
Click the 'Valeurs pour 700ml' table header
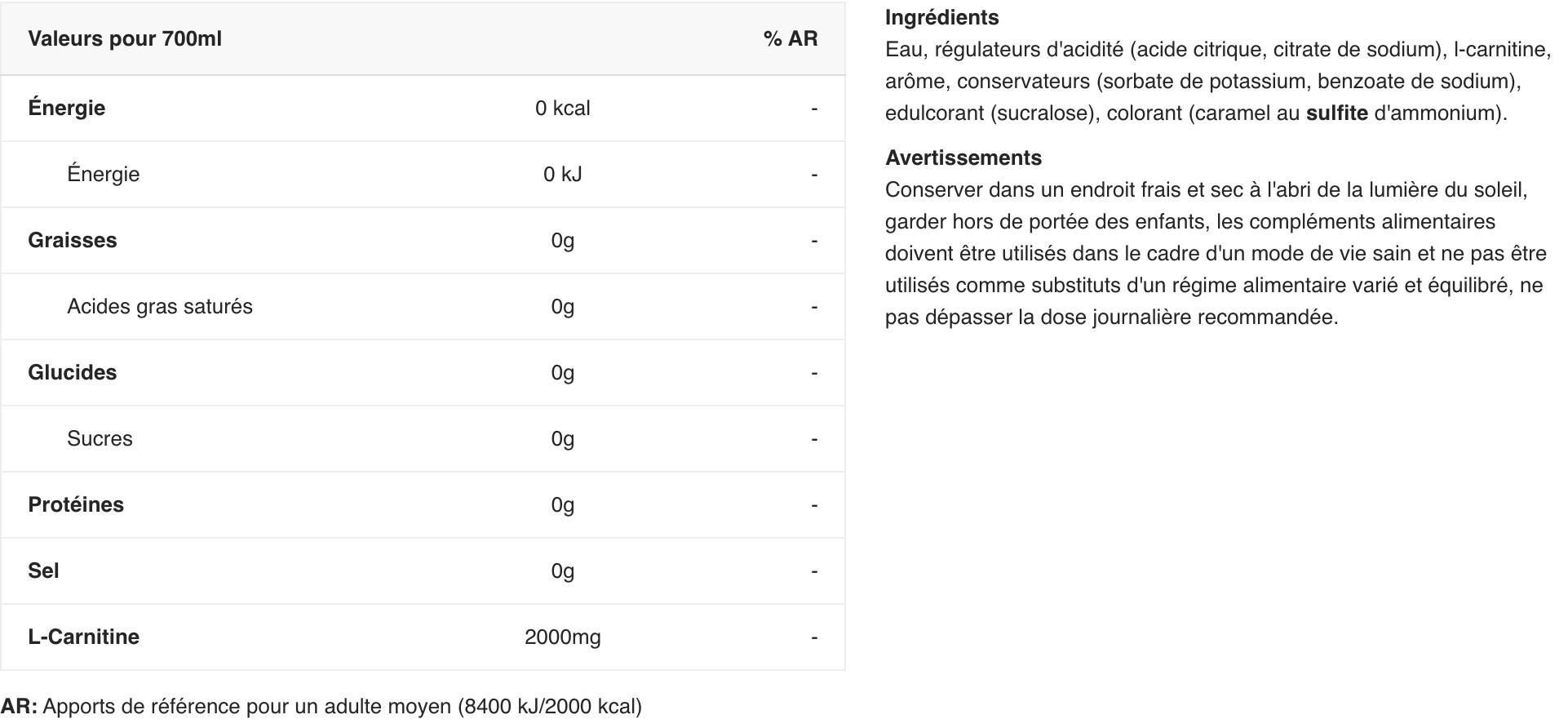point(125,39)
